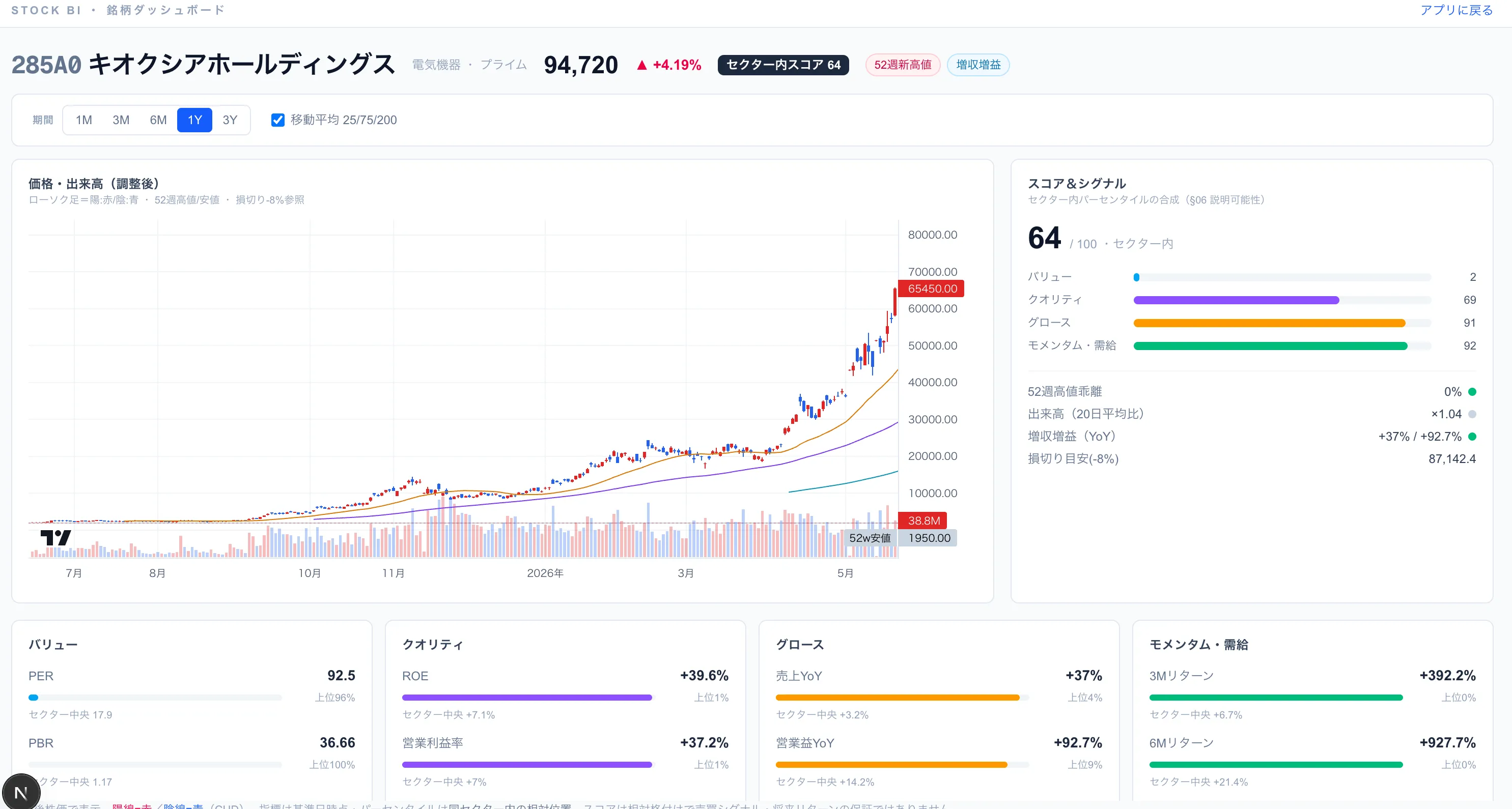
Task: Click the ROE value +39.6%
Action: click(704, 676)
